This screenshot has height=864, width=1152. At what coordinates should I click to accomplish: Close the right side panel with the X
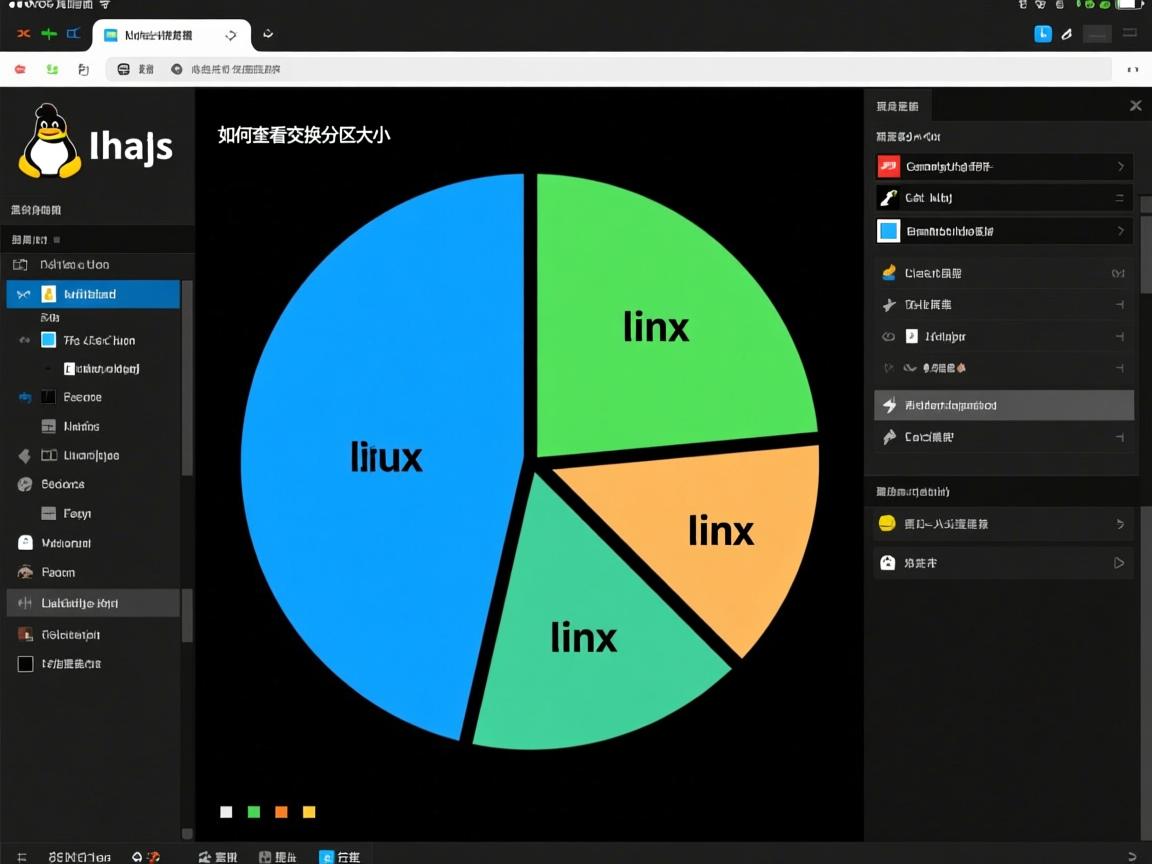coord(1135,105)
